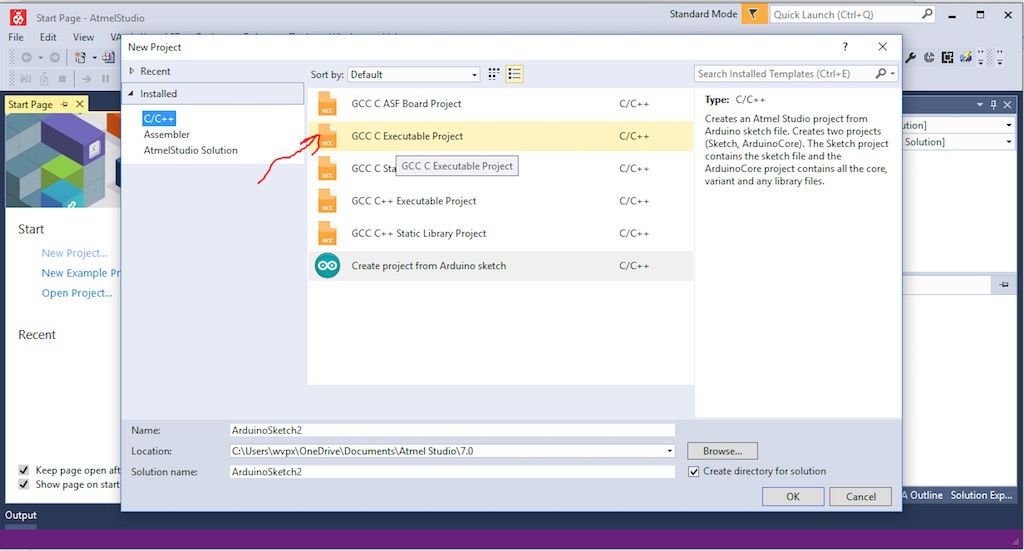Click the Browse... button
Screen dimensions: 1024x551
(x=722, y=451)
